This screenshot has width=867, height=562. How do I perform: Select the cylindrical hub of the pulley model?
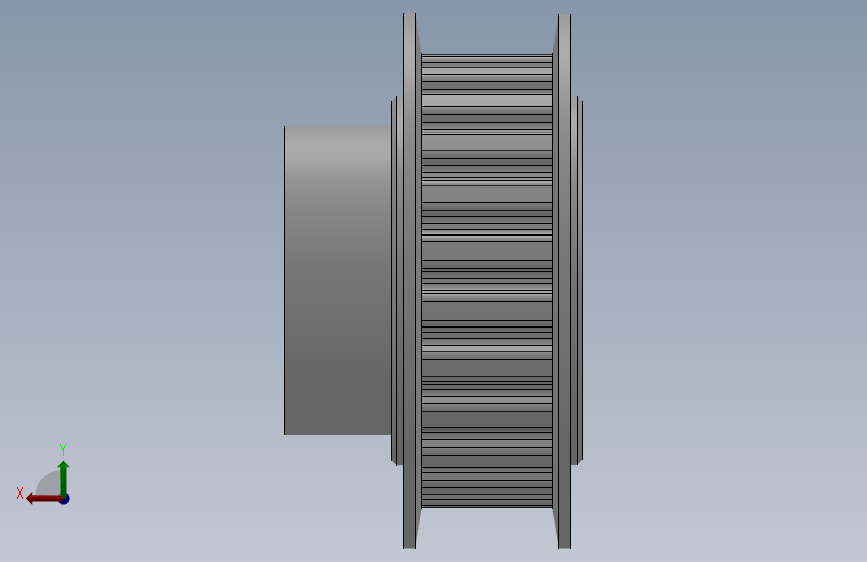tap(338, 280)
